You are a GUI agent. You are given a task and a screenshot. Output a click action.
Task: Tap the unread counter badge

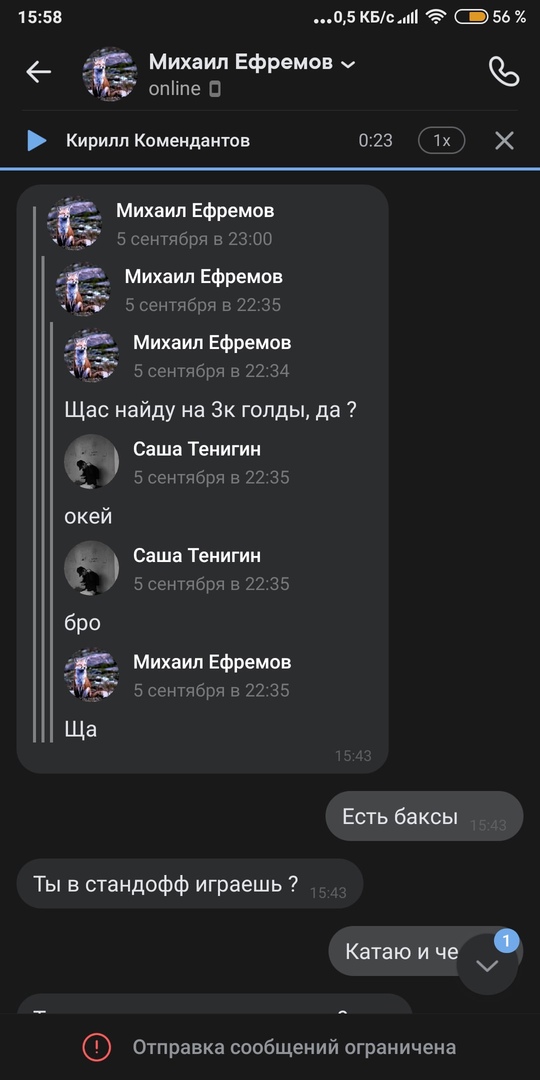click(x=506, y=940)
